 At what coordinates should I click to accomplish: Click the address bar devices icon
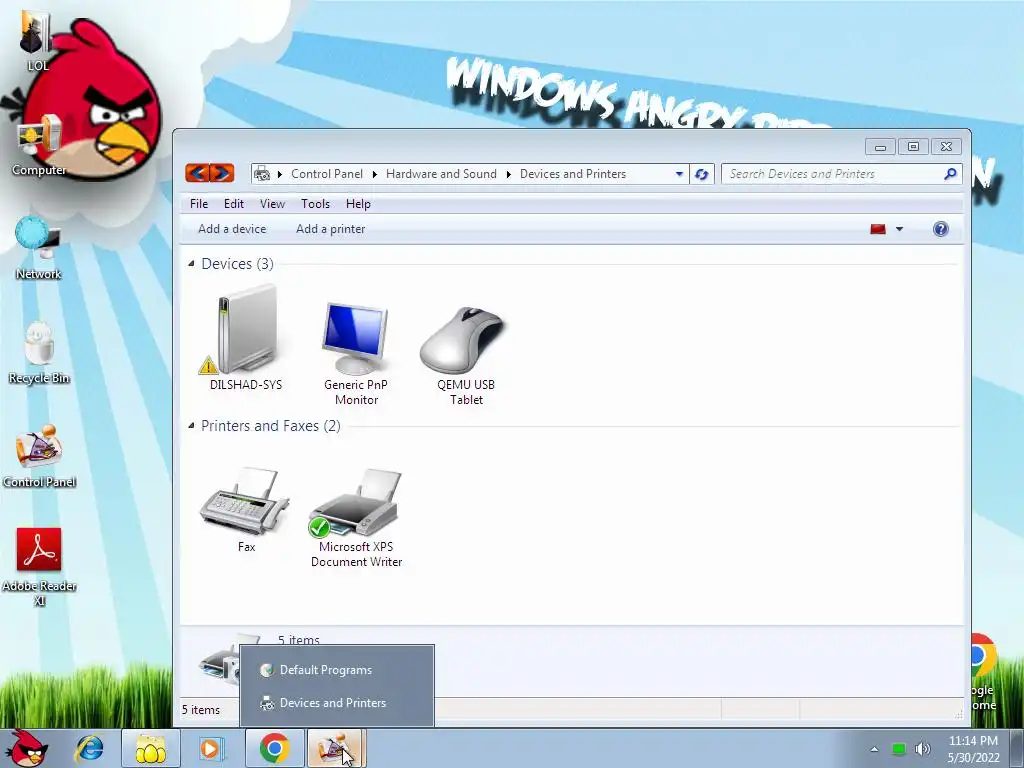coord(262,174)
